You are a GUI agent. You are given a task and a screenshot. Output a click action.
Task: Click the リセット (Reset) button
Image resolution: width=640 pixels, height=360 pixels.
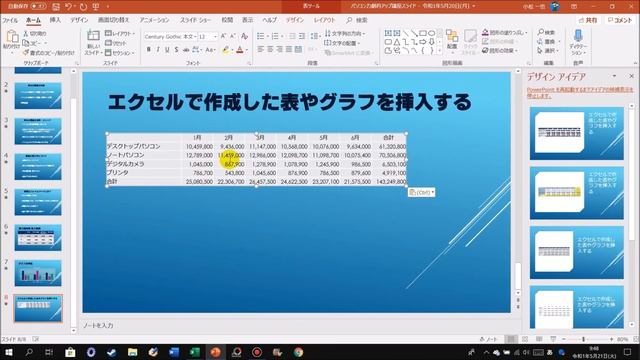[x=116, y=43]
